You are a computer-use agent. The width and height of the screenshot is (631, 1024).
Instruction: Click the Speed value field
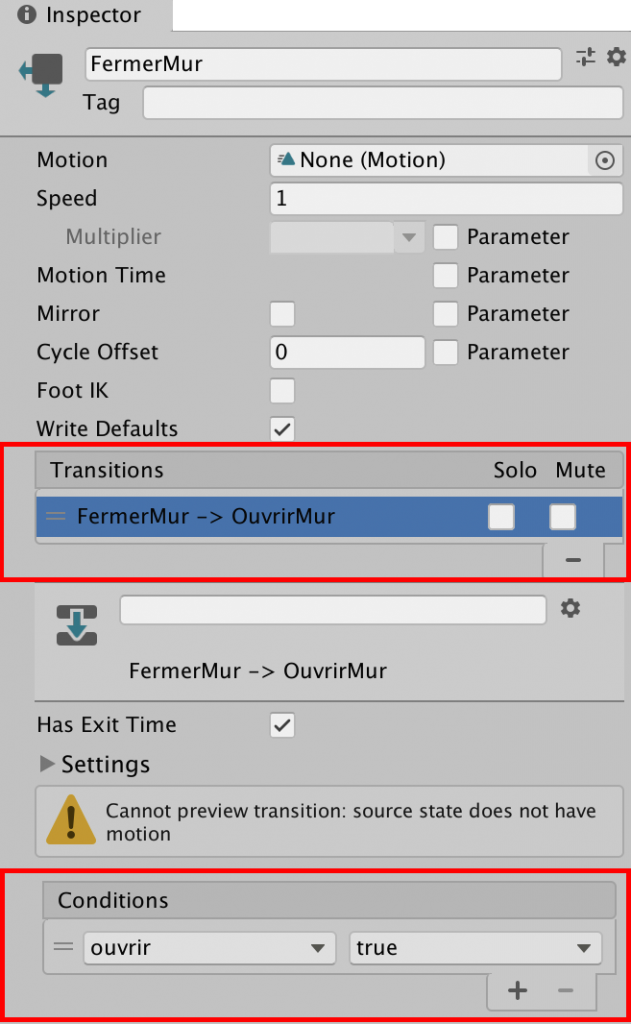click(446, 199)
